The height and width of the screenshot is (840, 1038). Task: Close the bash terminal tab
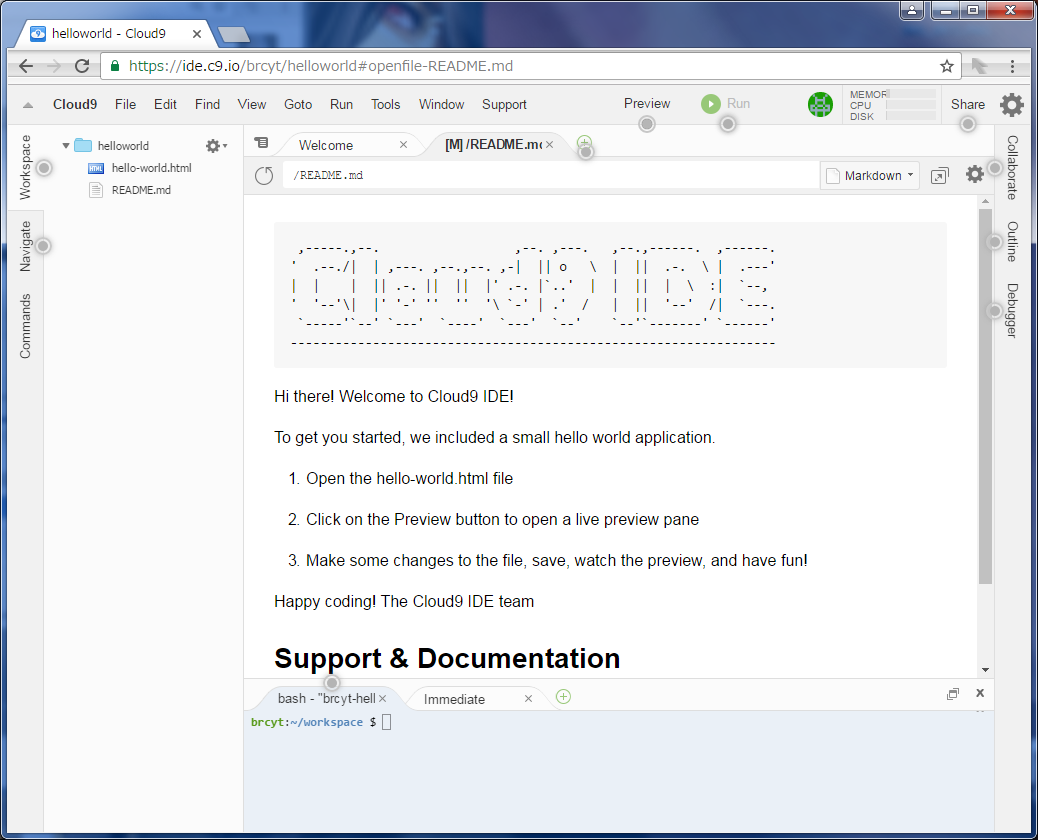tap(383, 698)
